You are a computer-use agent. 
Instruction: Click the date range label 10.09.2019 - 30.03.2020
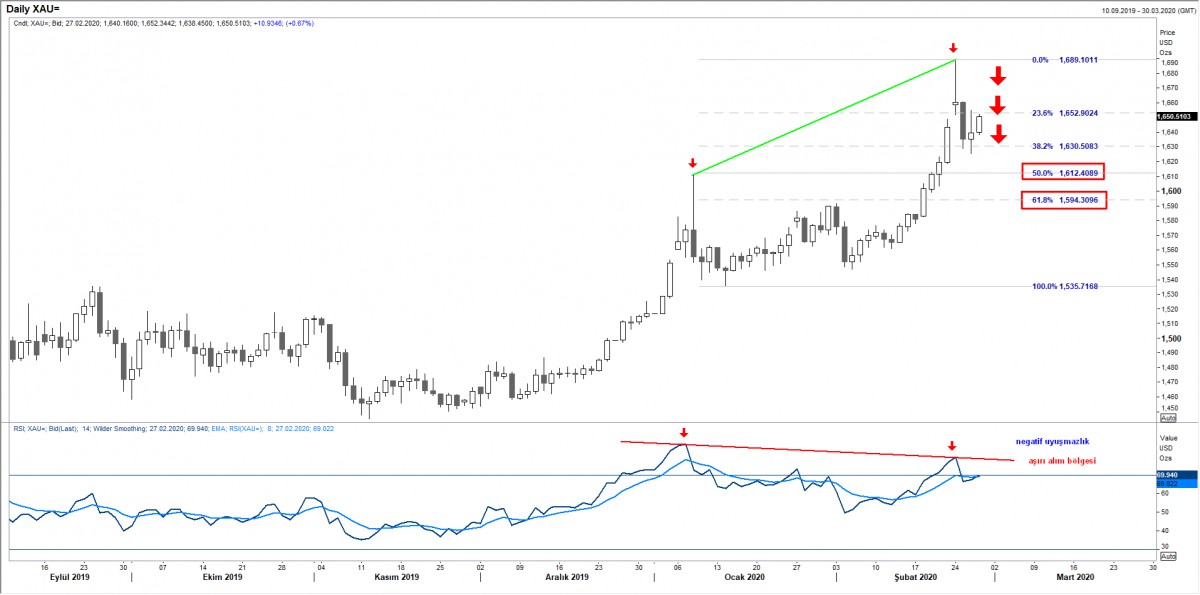(x=1140, y=8)
